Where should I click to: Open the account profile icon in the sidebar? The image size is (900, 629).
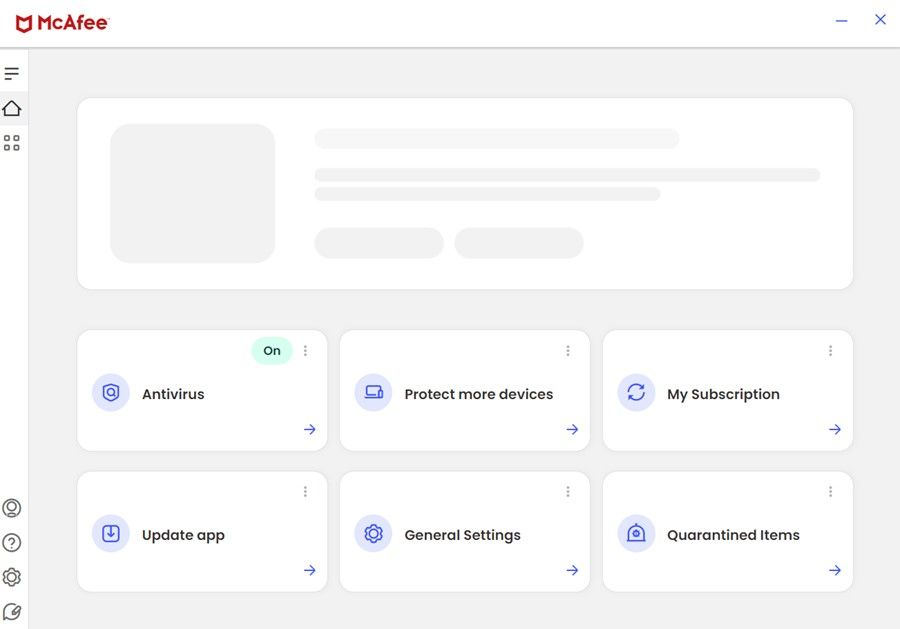[12, 508]
